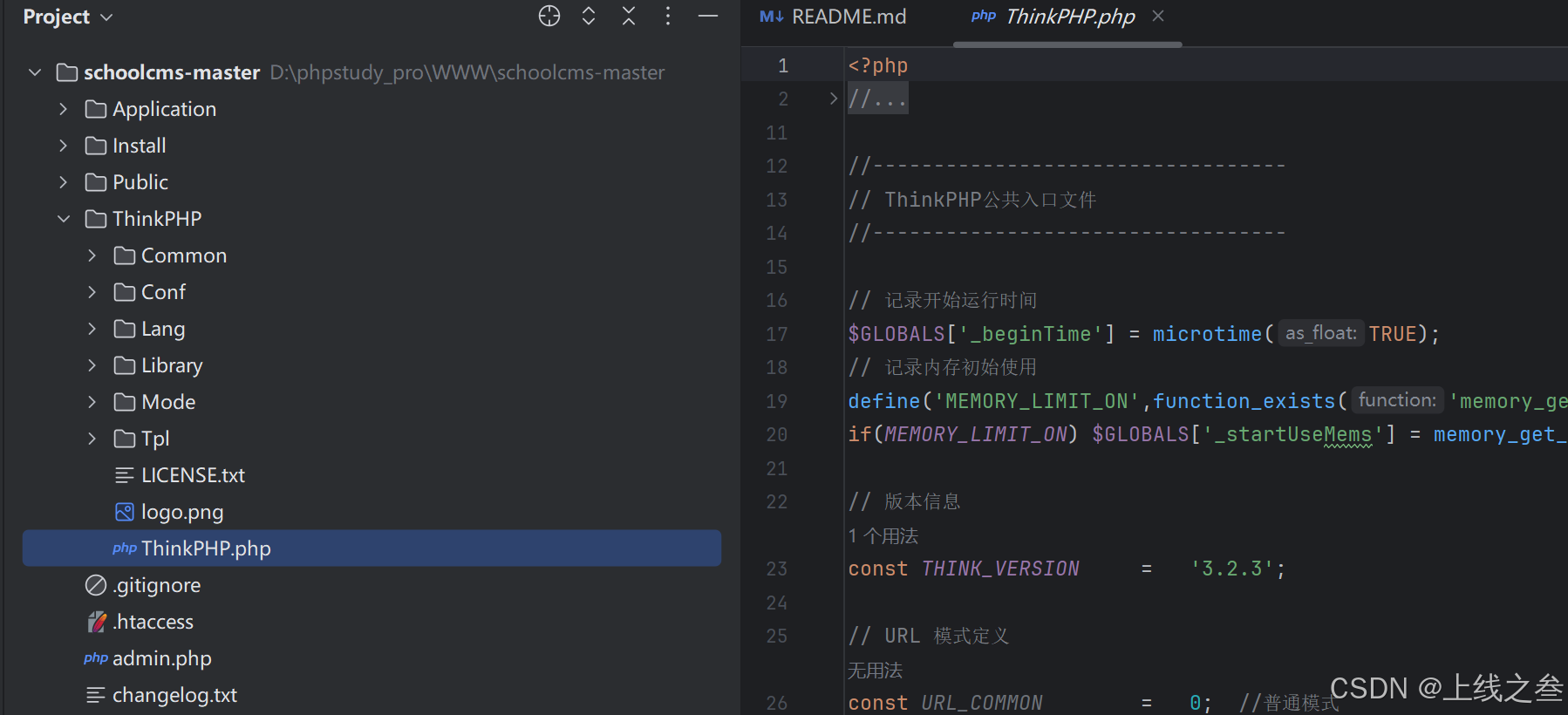Select logo.png in the project tree
The width and height of the screenshot is (1568, 715).
(x=182, y=512)
